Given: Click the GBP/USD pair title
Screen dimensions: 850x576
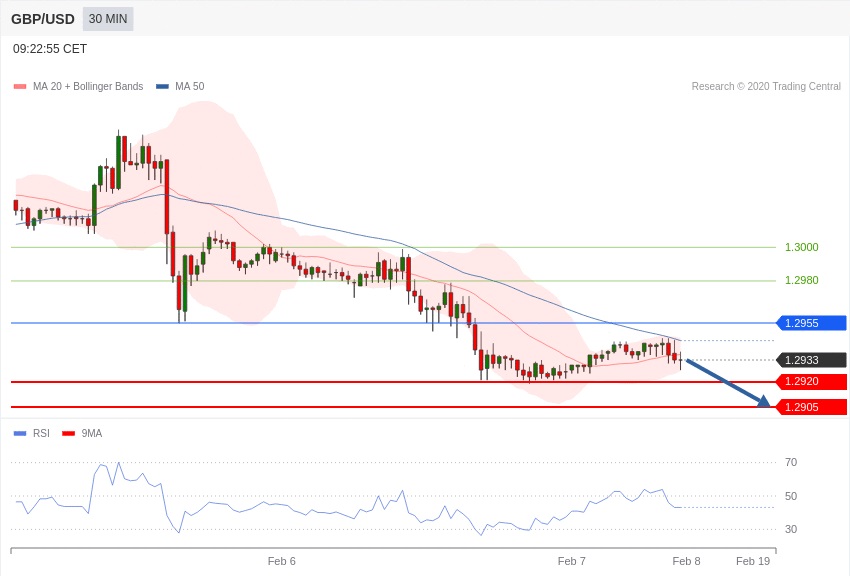Looking at the screenshot, I should (43, 19).
